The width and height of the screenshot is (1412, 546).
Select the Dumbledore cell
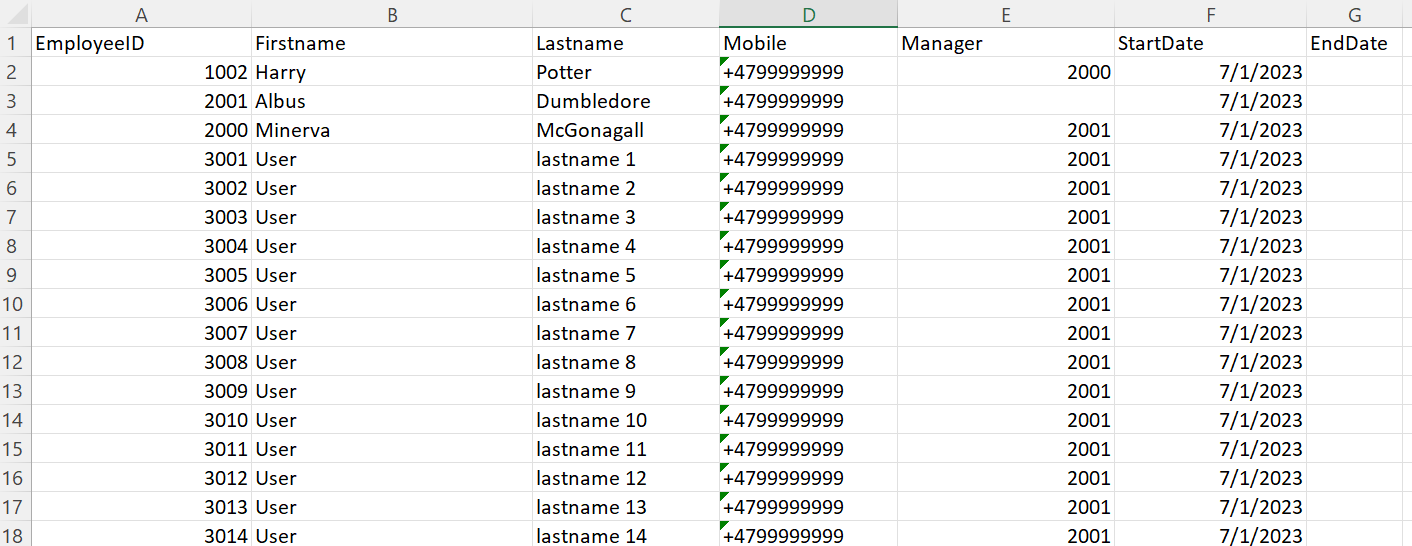tap(625, 101)
